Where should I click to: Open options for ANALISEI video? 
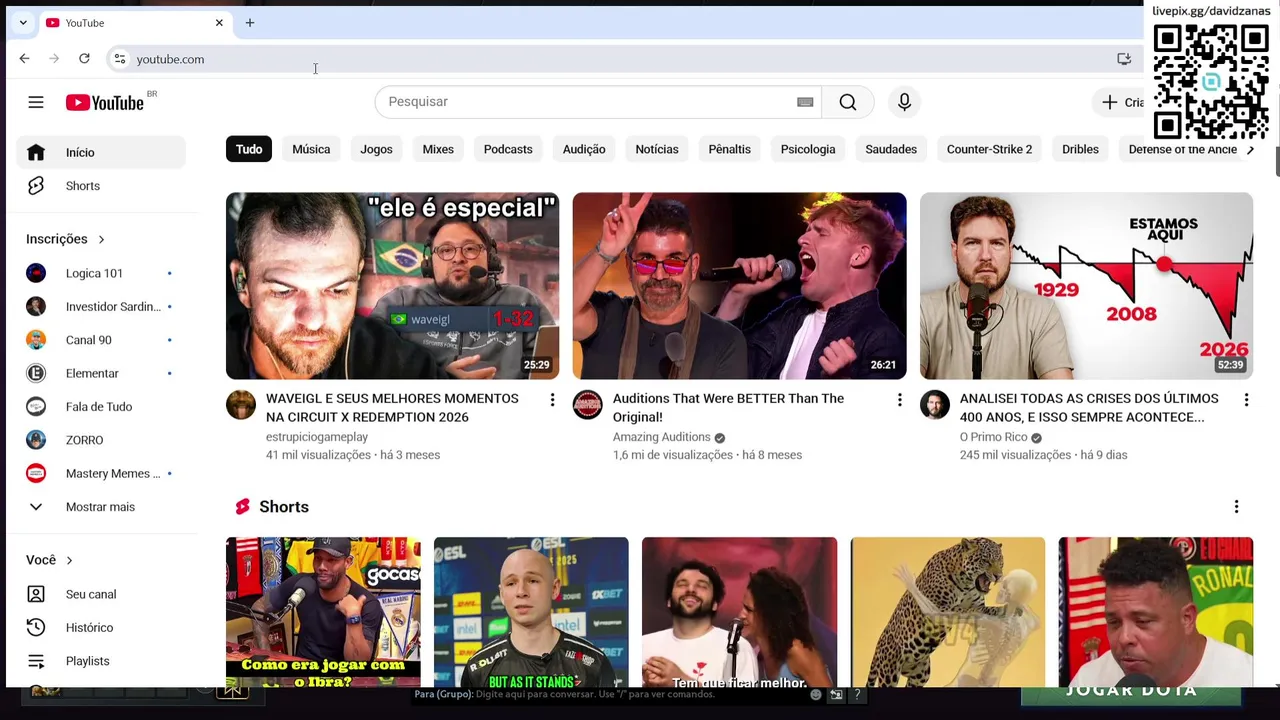[x=1246, y=400]
